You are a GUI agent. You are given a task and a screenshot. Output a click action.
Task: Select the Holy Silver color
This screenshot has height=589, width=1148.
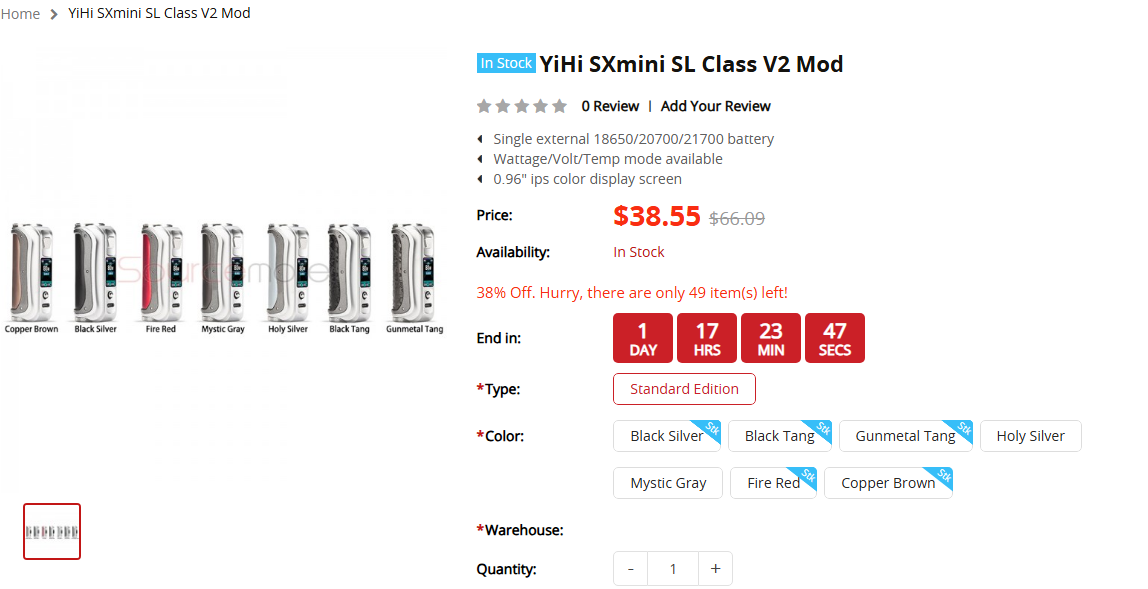(x=1030, y=436)
